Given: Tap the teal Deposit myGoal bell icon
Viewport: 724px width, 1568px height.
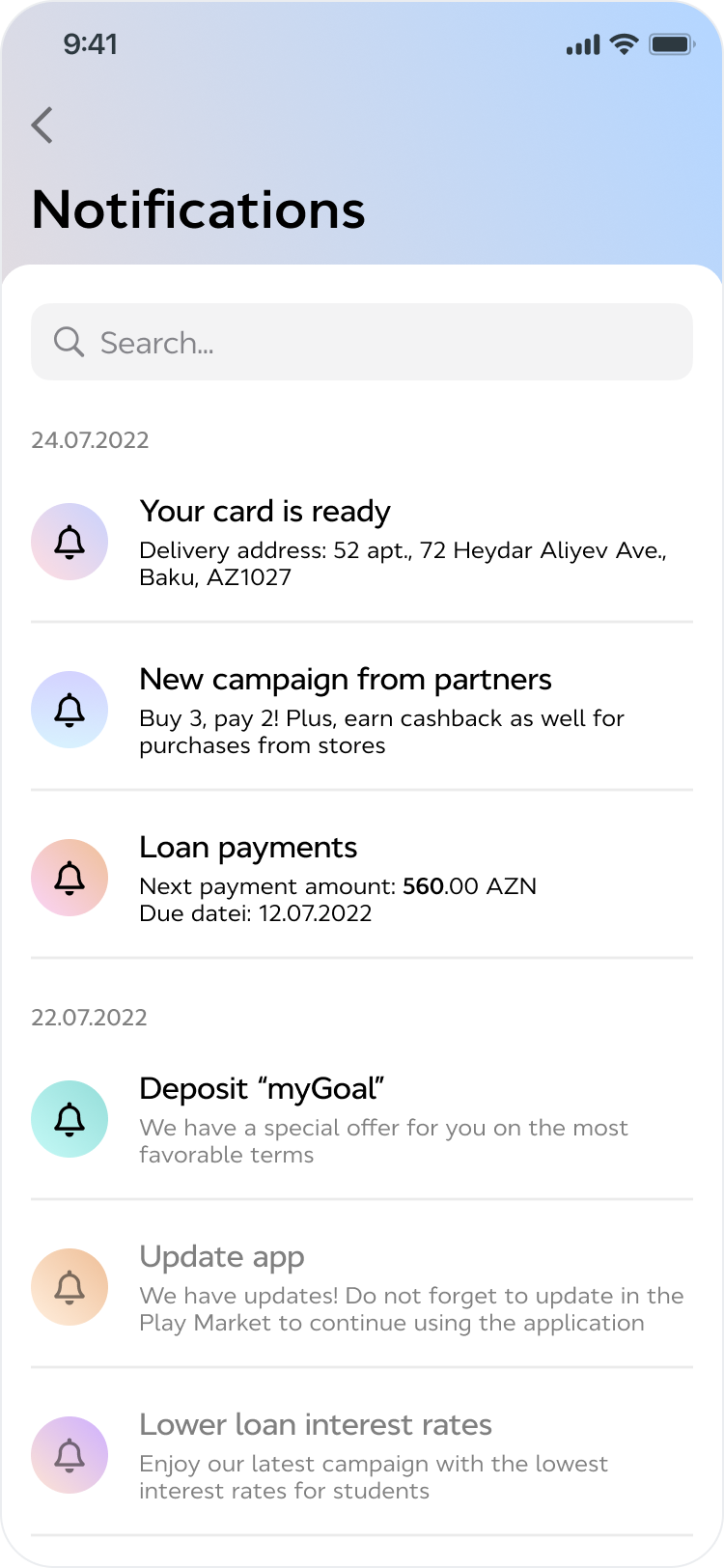Looking at the screenshot, I should coord(70,1119).
